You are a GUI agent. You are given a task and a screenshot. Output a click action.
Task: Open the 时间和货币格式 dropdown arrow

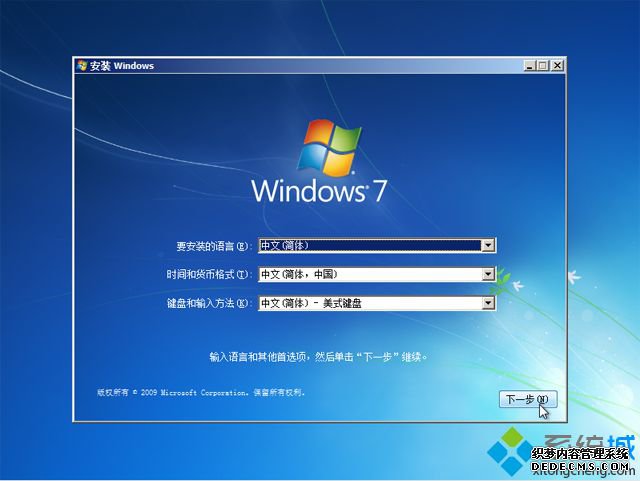point(488,274)
